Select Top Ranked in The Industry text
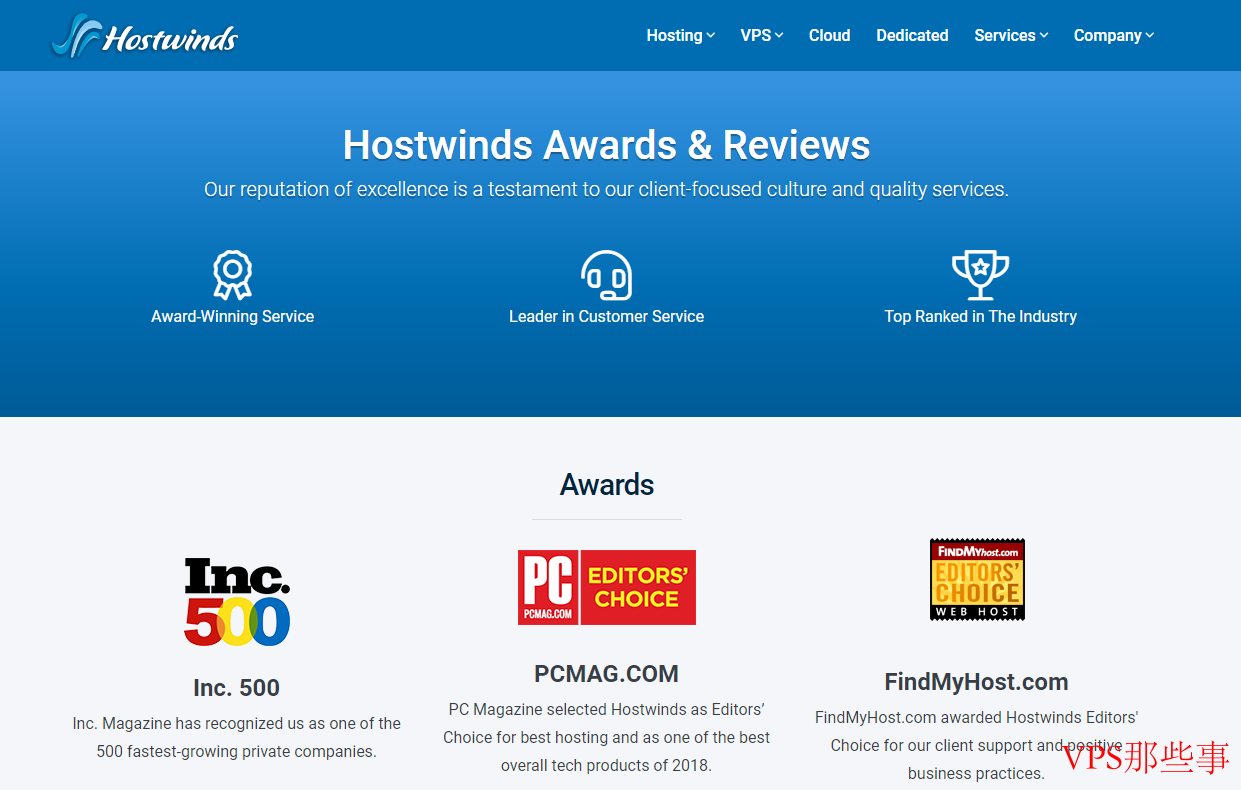Viewport: 1241px width, 790px height. pos(980,316)
